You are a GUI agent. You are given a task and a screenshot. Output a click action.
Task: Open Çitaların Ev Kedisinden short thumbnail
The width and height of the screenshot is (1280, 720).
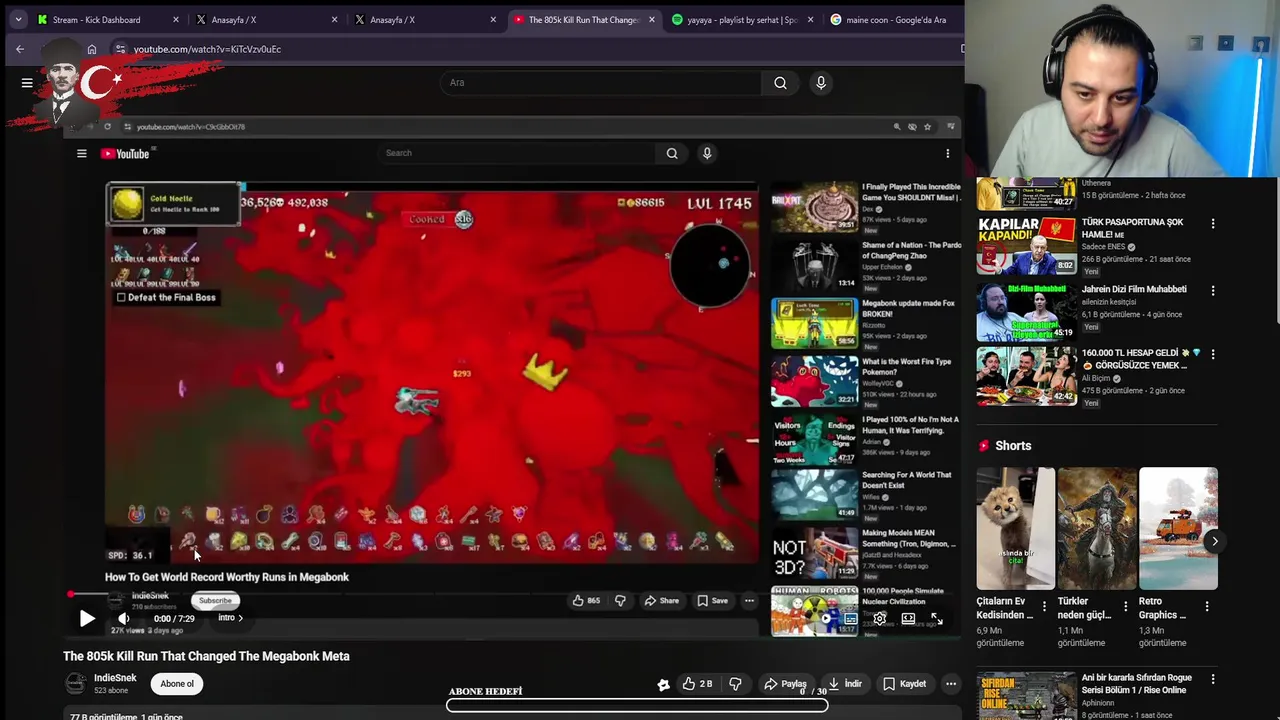pos(1015,528)
